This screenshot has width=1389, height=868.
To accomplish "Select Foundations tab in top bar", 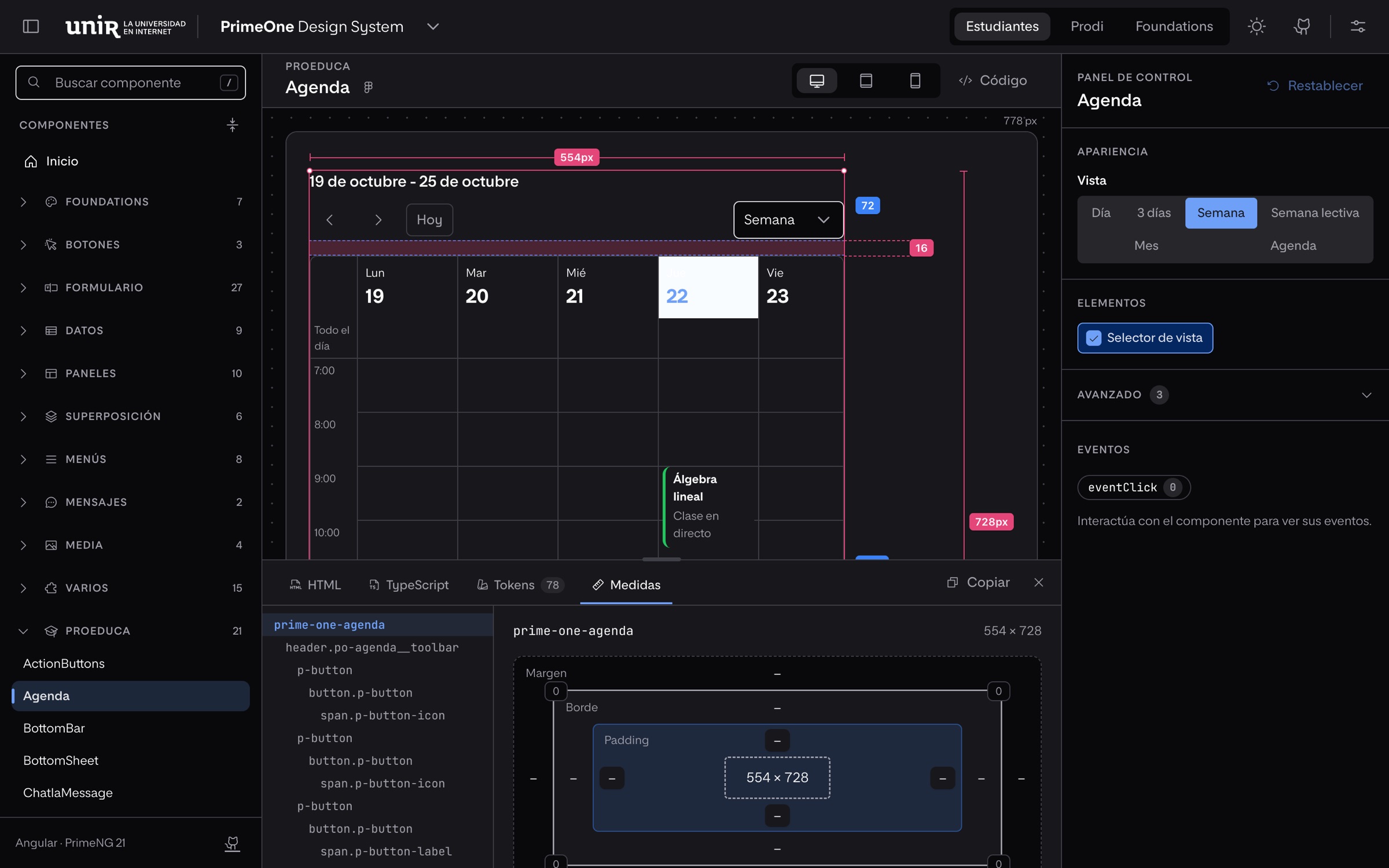I will [x=1174, y=27].
